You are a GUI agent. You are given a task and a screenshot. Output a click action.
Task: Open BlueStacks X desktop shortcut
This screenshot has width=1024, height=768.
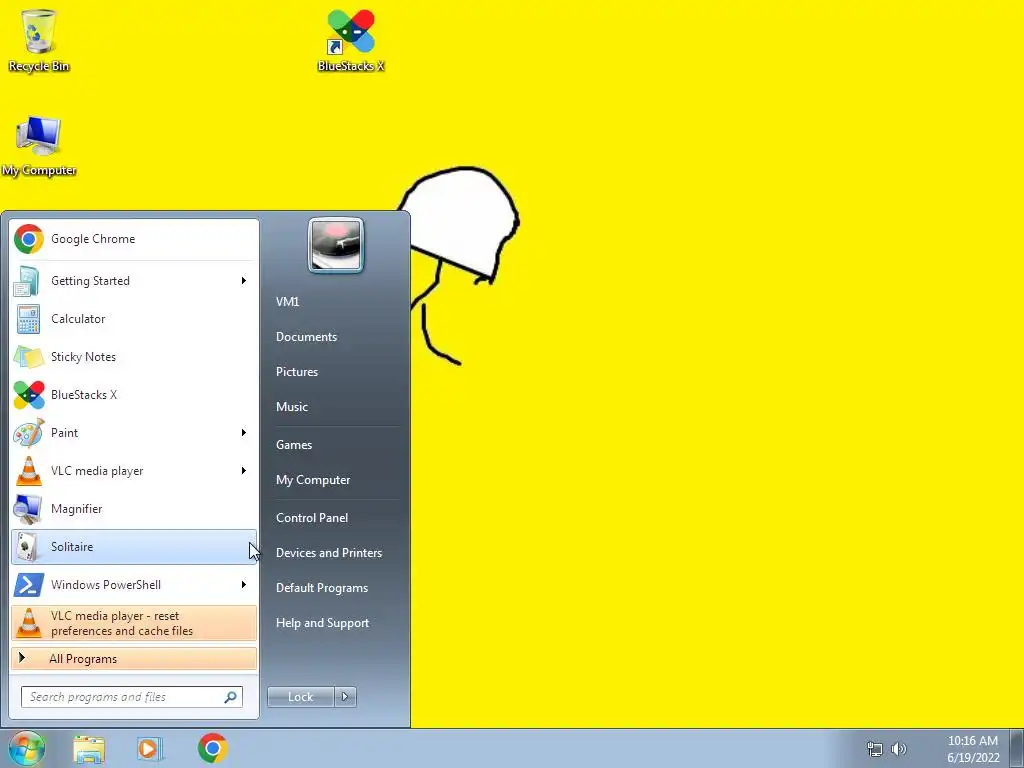click(351, 40)
